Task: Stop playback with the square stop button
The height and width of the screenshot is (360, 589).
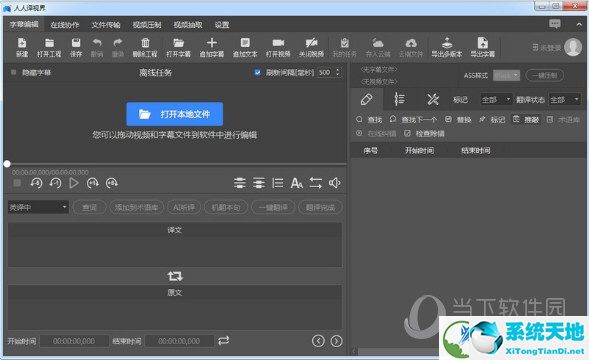Action: point(17,183)
